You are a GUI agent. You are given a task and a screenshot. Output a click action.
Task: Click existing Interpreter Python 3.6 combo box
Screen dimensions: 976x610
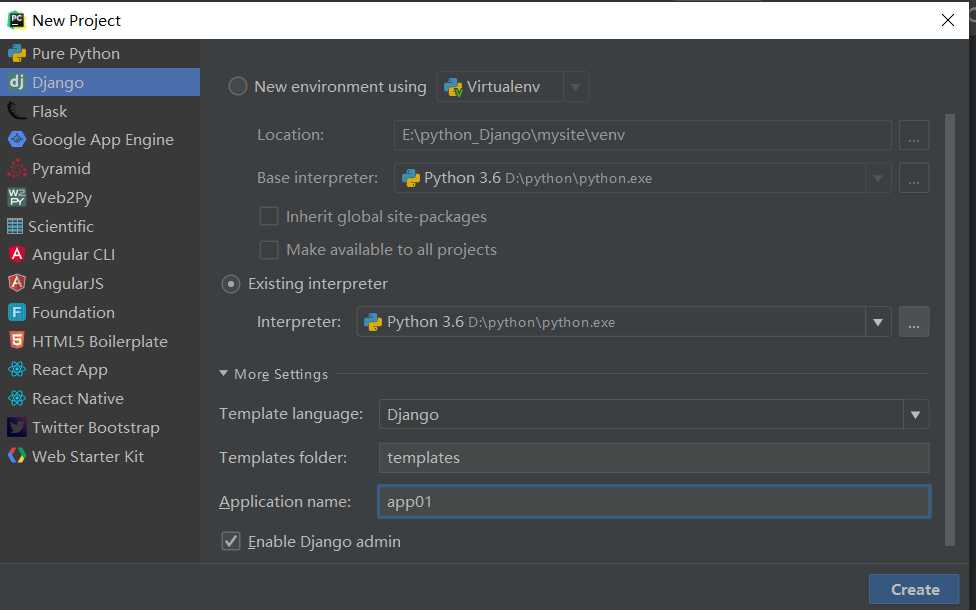624,322
